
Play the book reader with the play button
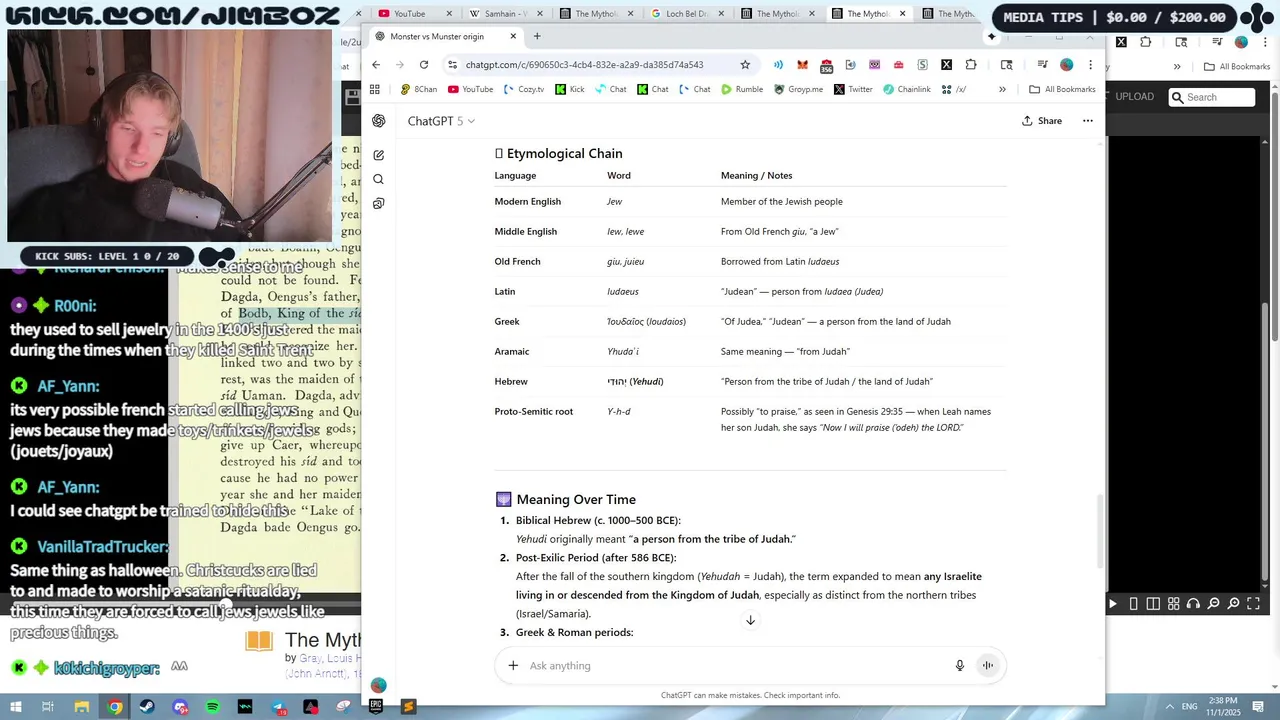1112,604
